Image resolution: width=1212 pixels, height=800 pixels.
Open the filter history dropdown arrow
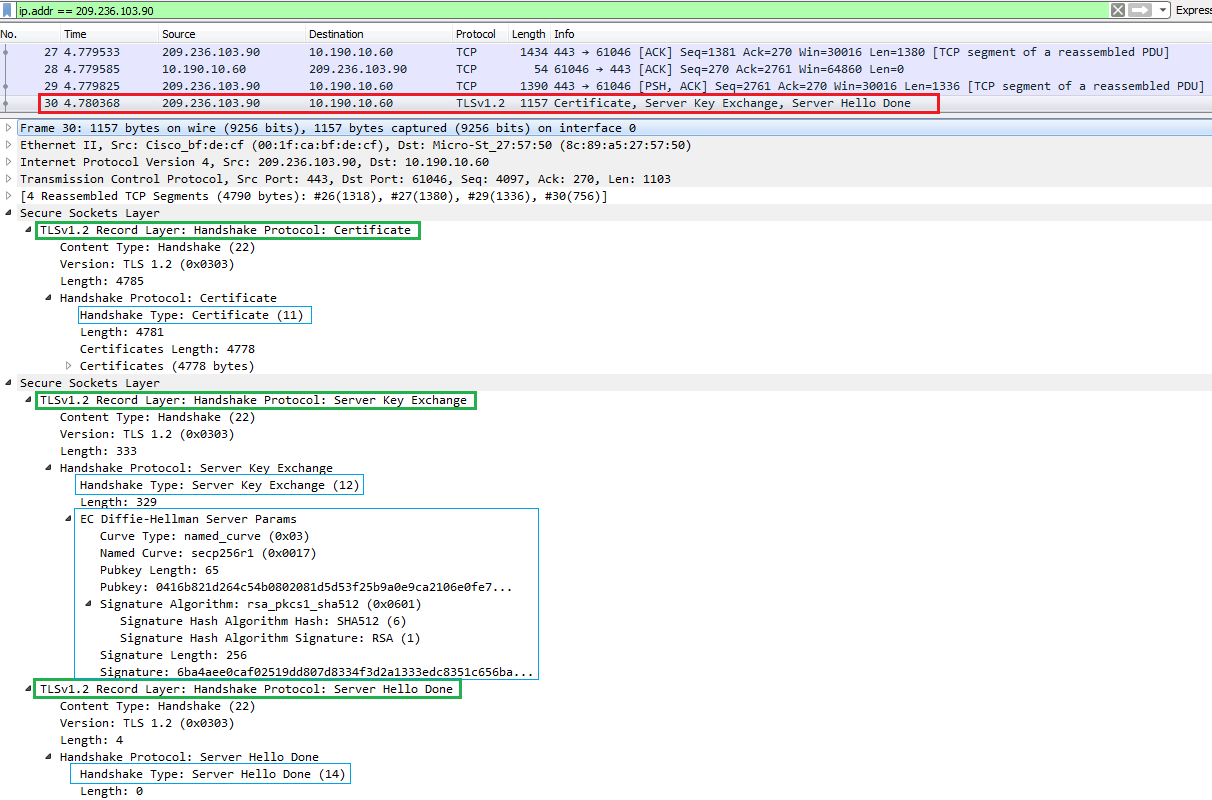1163,10
